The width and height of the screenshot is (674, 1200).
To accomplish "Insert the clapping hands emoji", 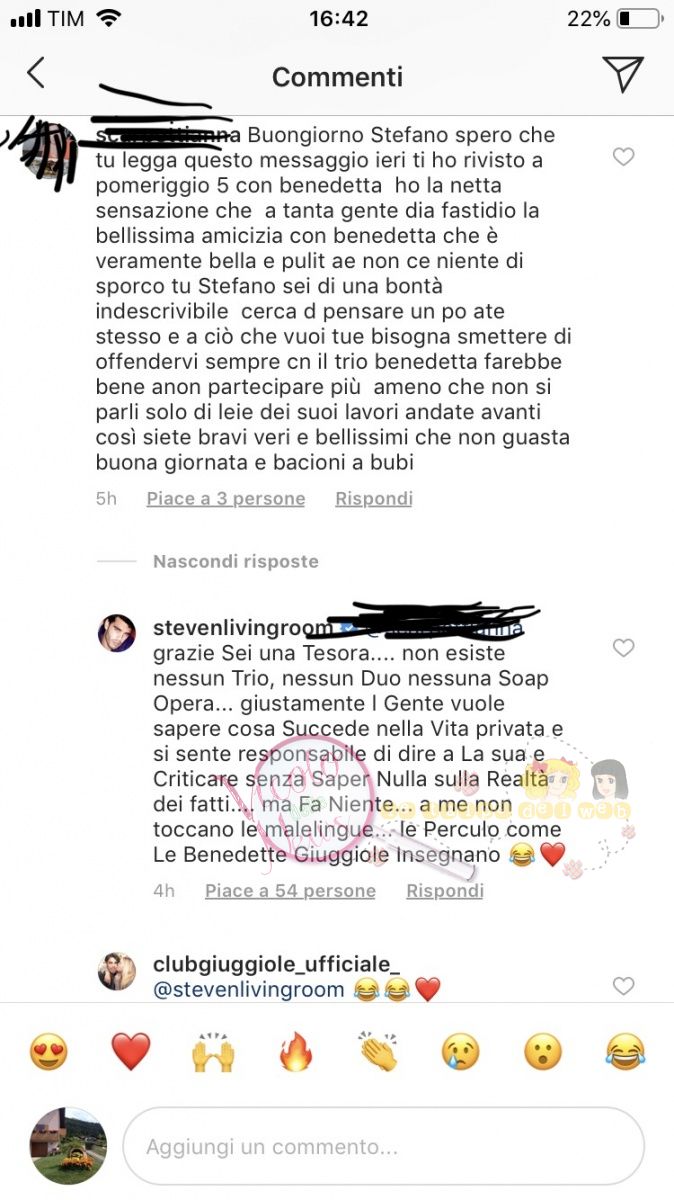I will tap(378, 1052).
